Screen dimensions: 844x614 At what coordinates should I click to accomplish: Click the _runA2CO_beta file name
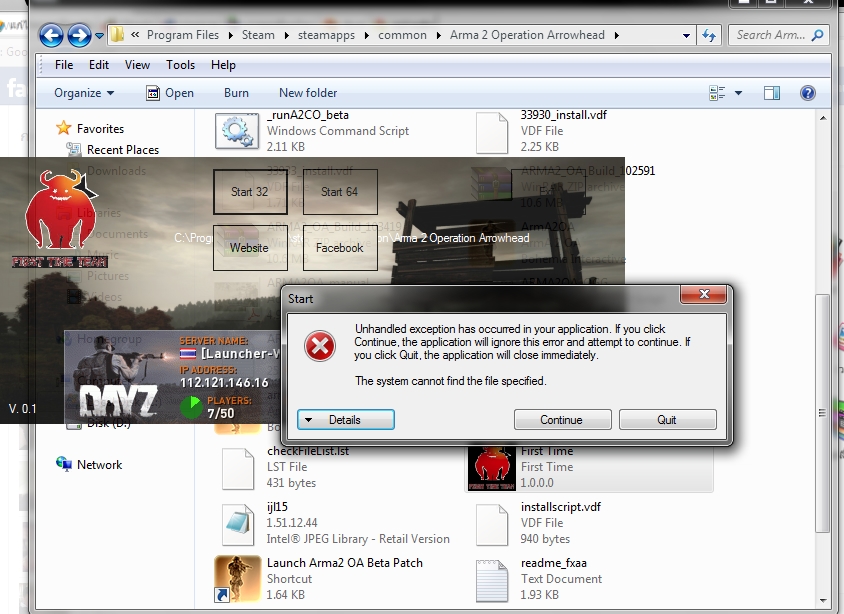click(308, 115)
